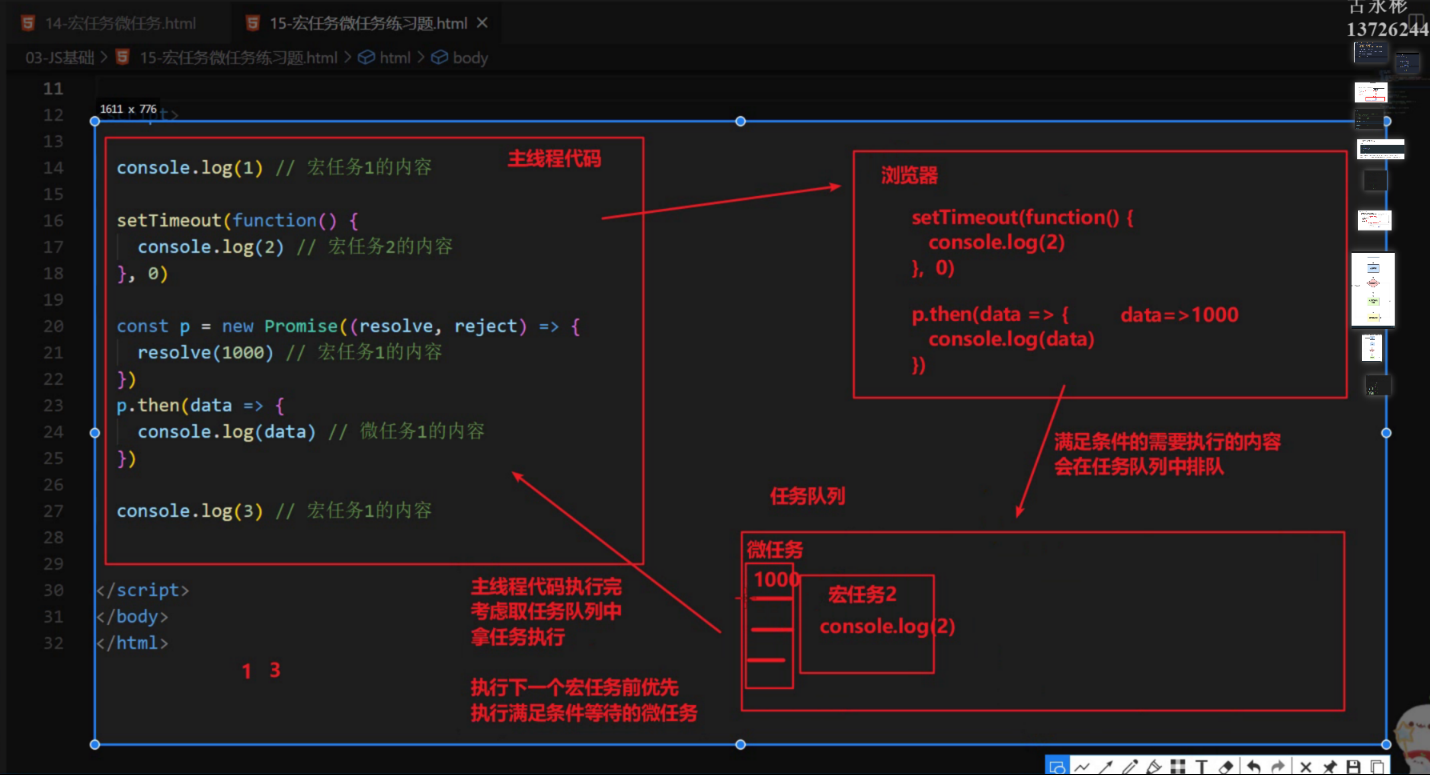
Task: Click the closing </script> tag line
Action: (x=142, y=590)
